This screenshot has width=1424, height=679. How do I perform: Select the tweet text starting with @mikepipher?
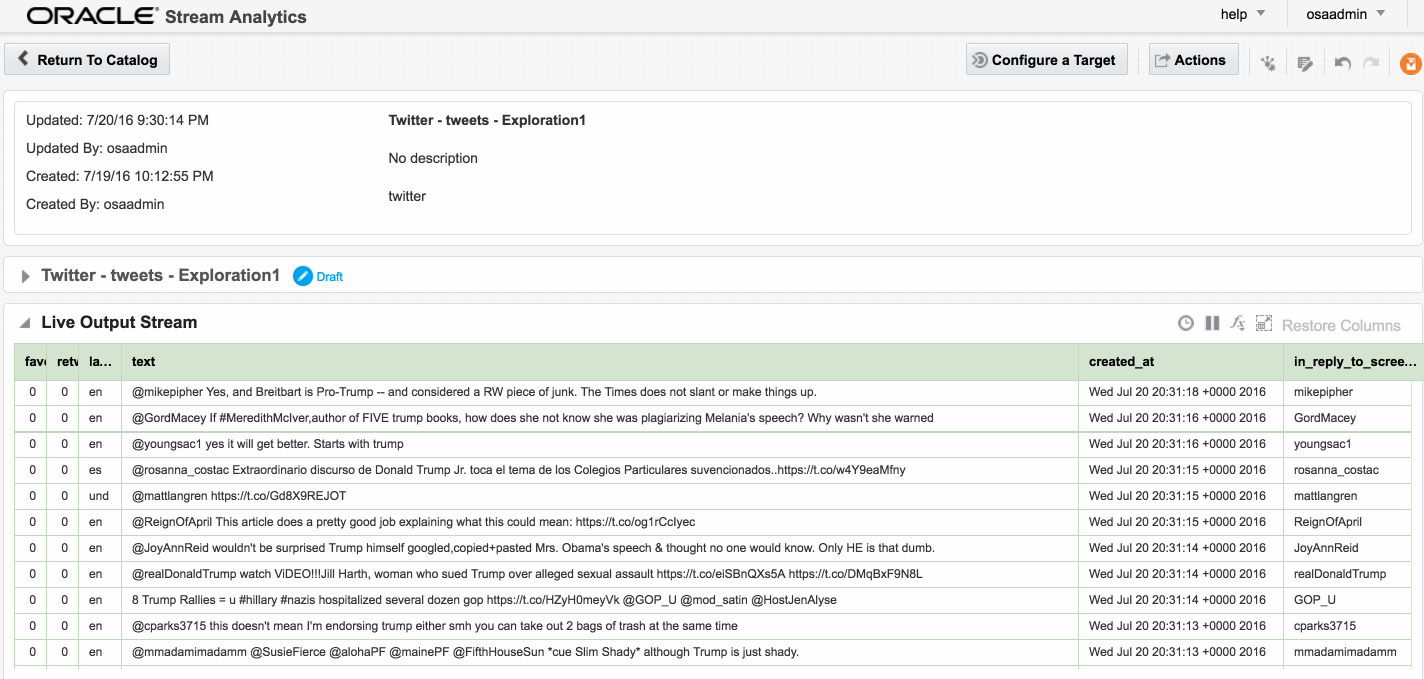[x=474, y=392]
